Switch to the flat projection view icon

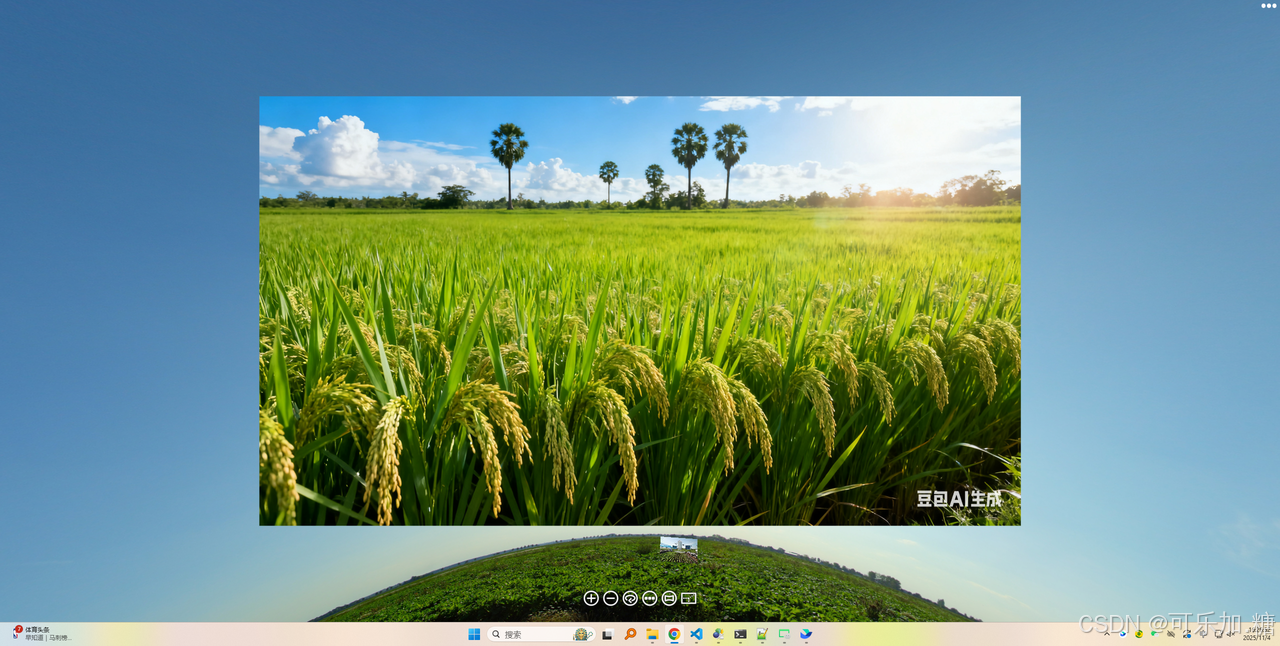pos(669,598)
